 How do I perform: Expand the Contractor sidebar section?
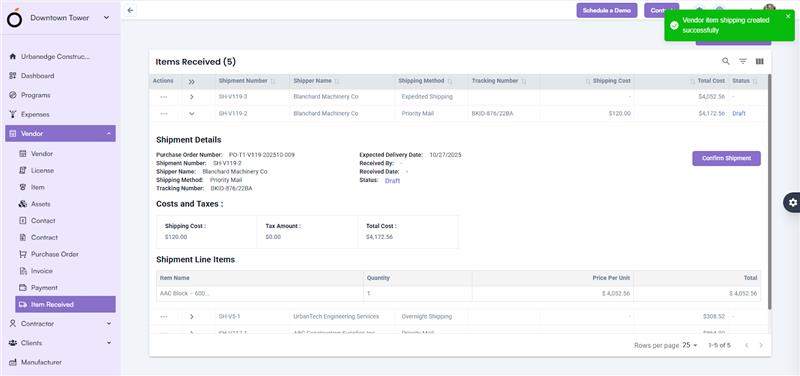(x=60, y=324)
